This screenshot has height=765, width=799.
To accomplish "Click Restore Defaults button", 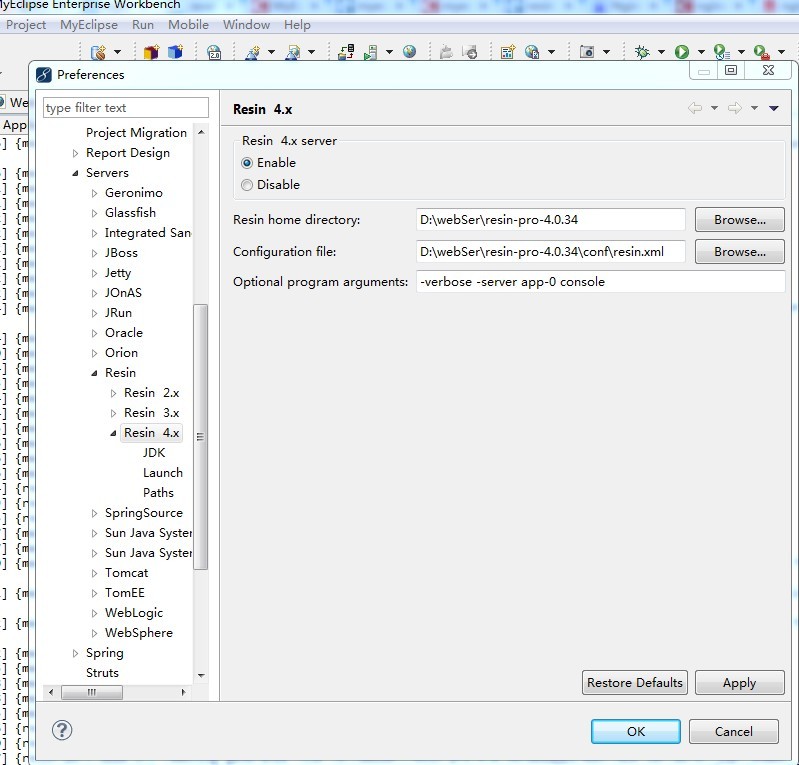I will click(x=634, y=682).
